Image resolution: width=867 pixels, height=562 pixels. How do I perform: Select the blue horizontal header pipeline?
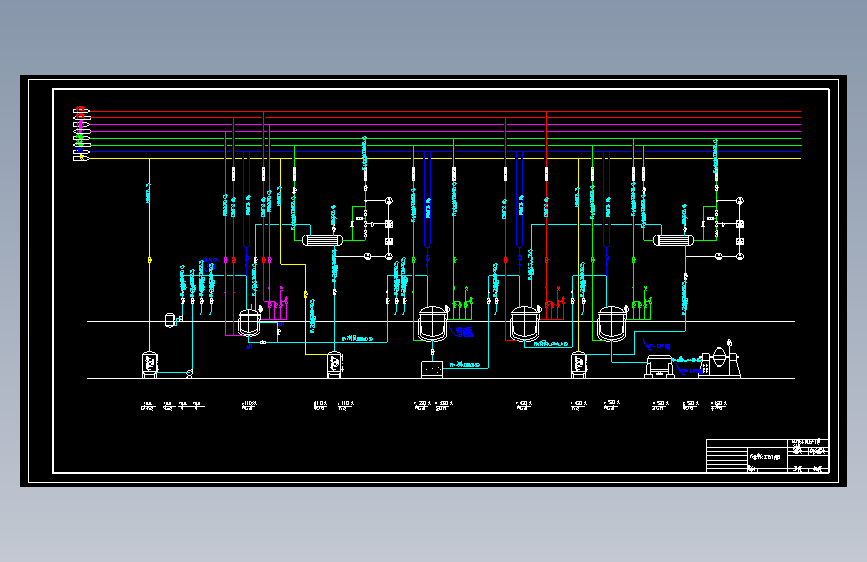click(x=445, y=151)
